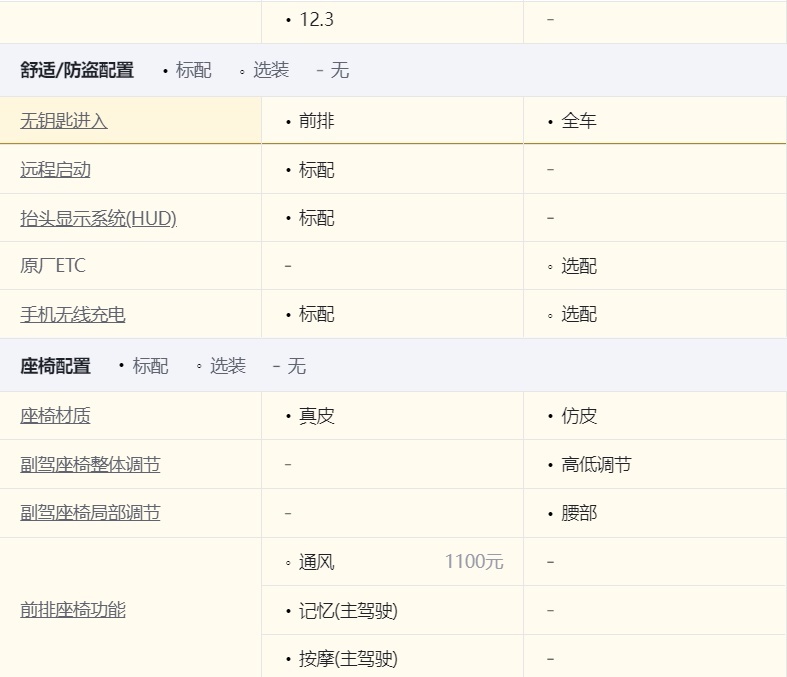787x677 pixels.
Task: Select the 通风 optional seat function
Action: click(x=316, y=562)
